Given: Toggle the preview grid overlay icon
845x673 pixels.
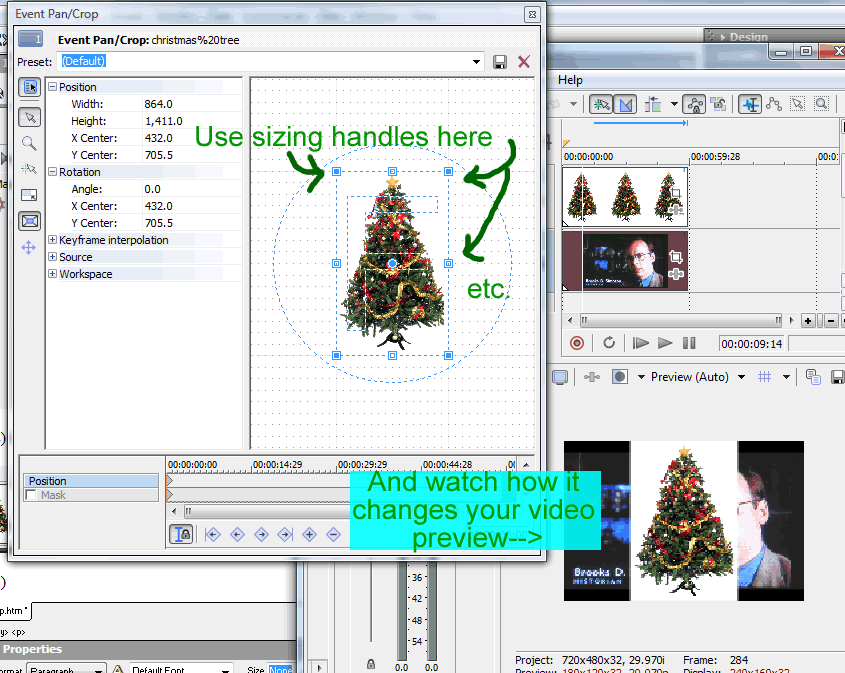Looking at the screenshot, I should [x=764, y=377].
